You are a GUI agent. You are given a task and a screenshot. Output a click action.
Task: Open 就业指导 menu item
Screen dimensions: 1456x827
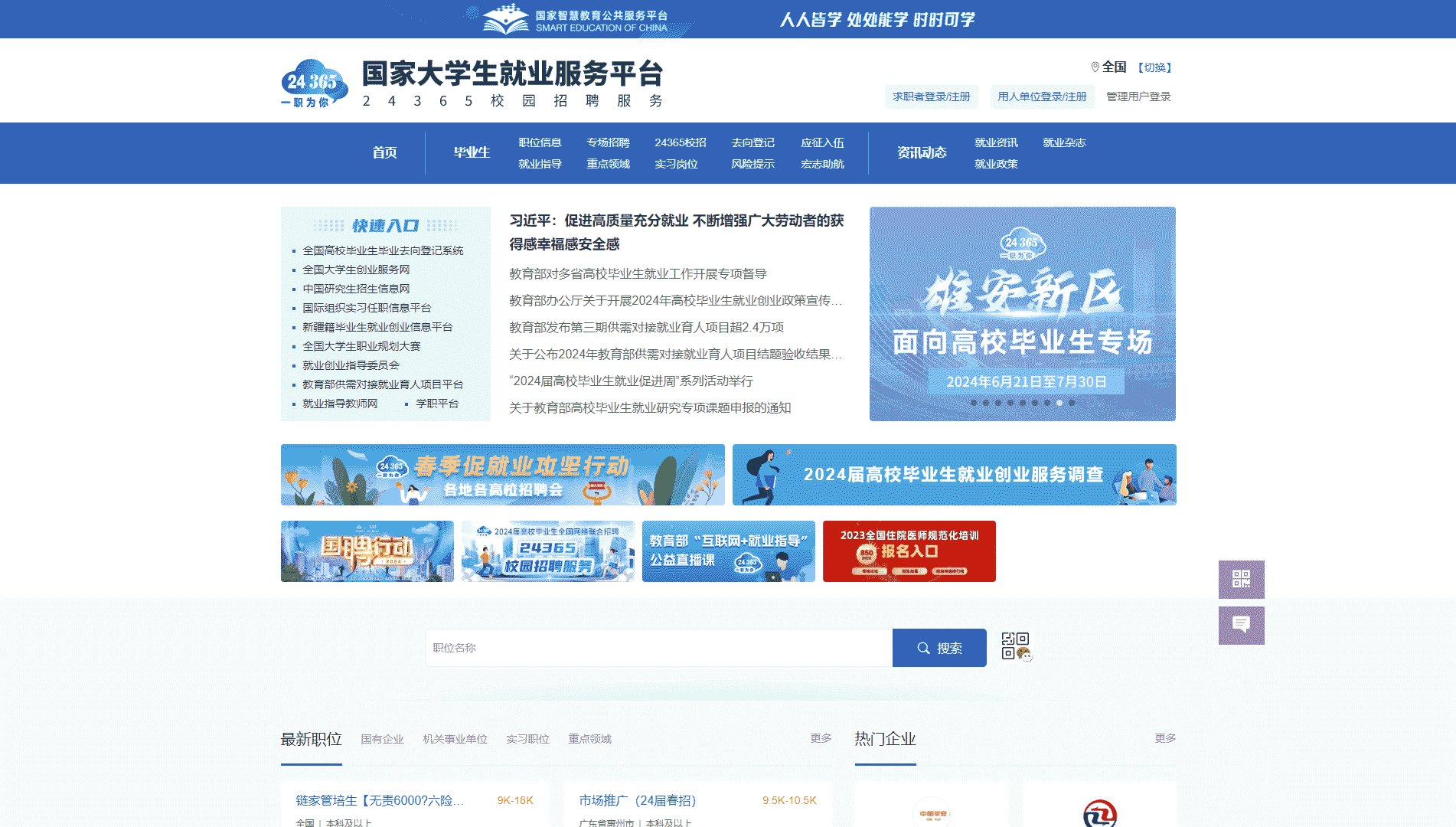click(x=540, y=164)
